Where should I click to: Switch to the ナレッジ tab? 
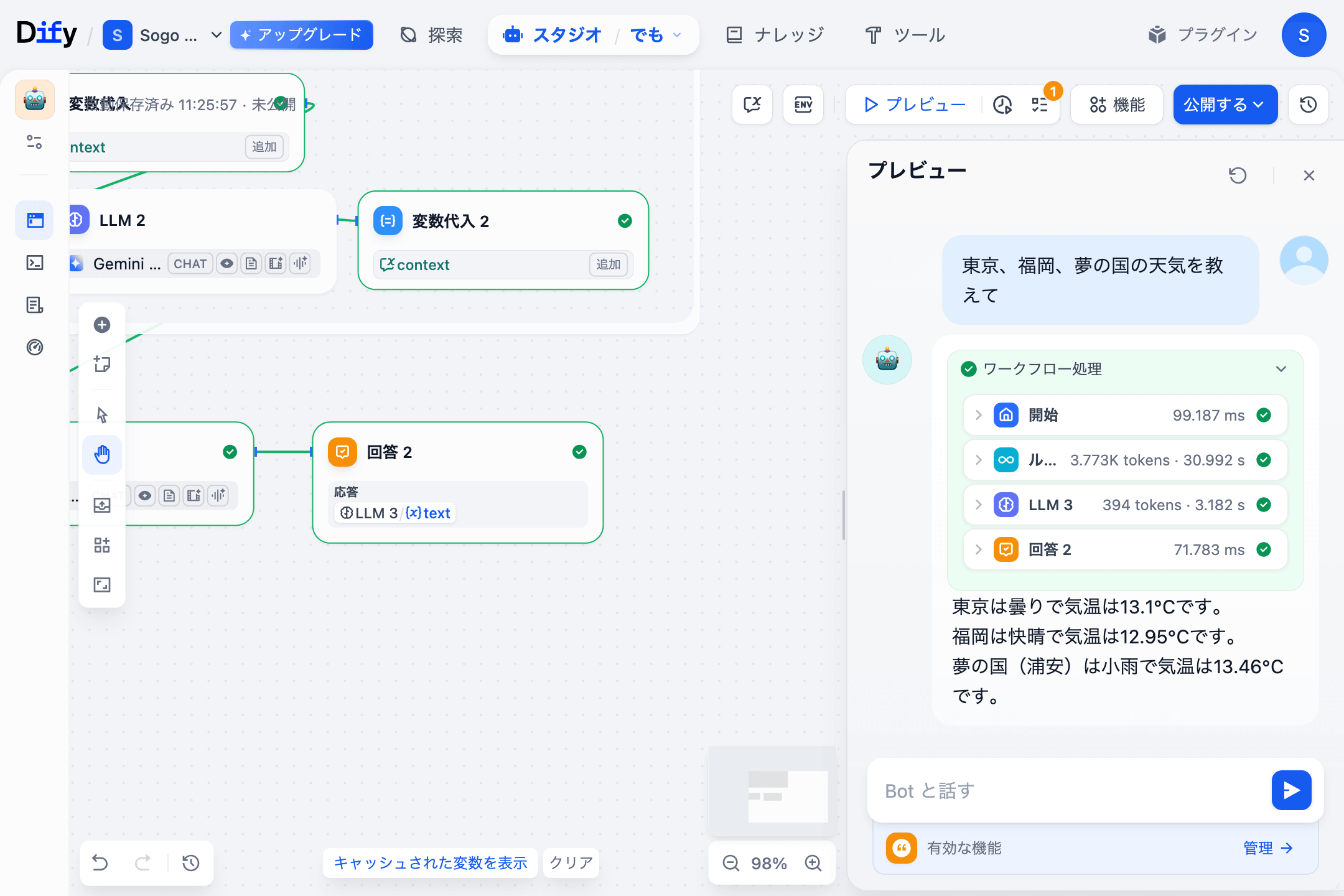click(x=775, y=35)
